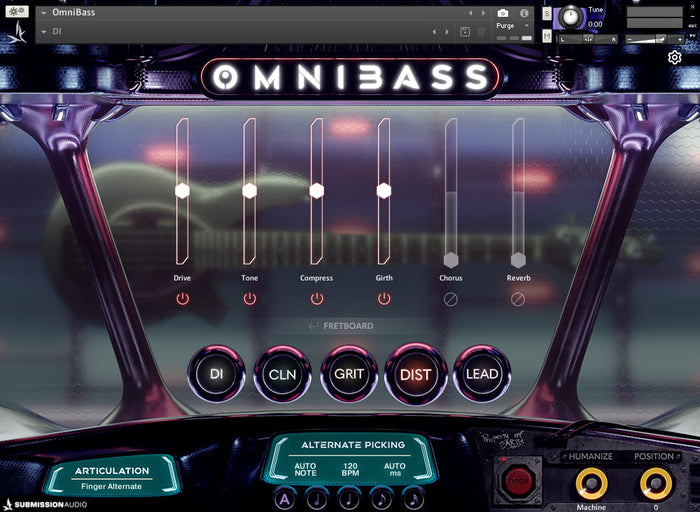The image size is (700, 512).
Task: Select the middle quarter note button
Action: click(x=350, y=499)
